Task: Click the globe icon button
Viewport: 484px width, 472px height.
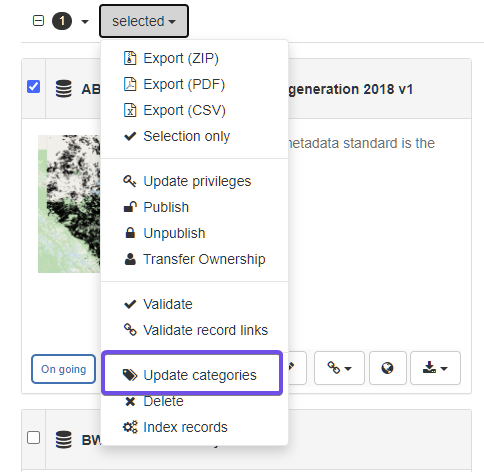Action: (388, 368)
